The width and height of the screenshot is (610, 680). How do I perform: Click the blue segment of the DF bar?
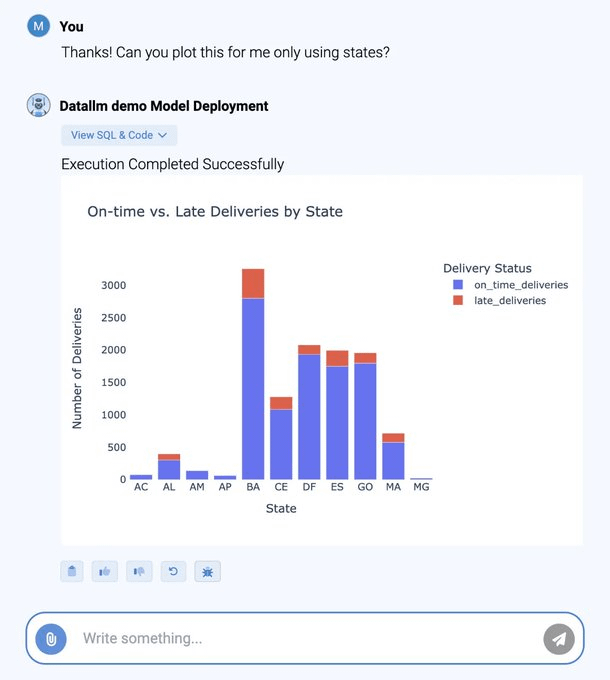tap(309, 417)
